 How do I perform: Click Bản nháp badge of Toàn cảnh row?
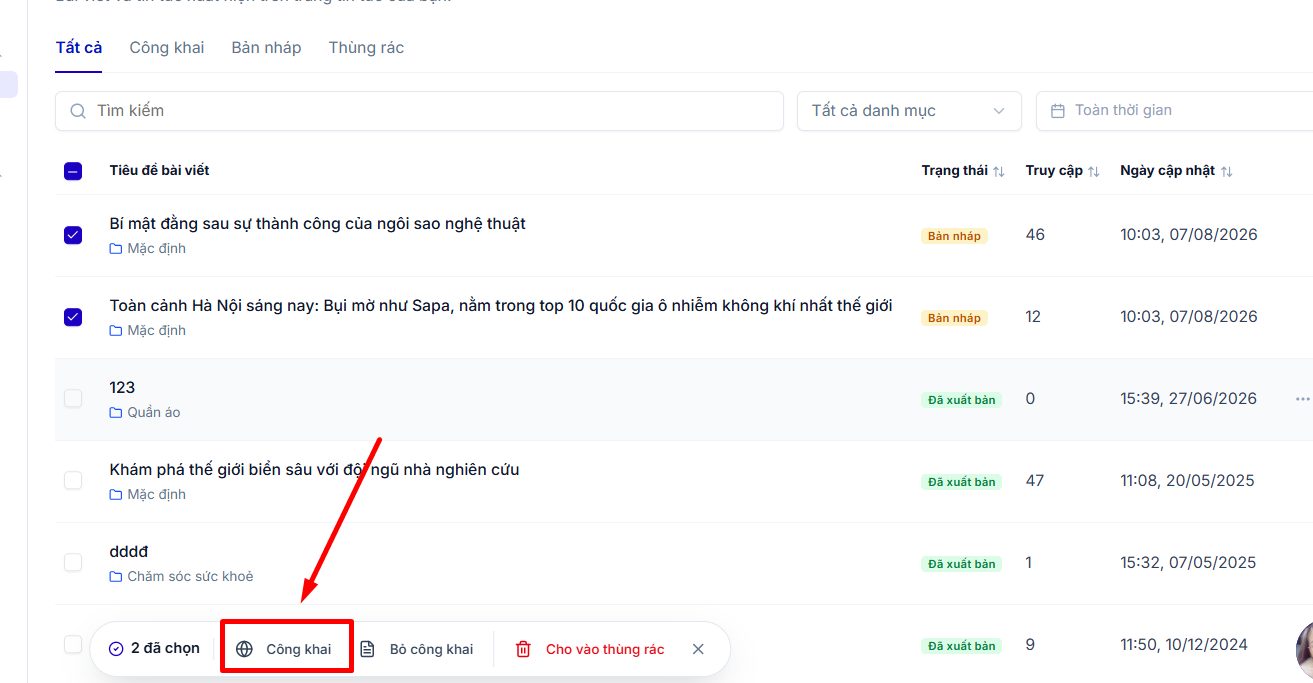tap(954, 318)
